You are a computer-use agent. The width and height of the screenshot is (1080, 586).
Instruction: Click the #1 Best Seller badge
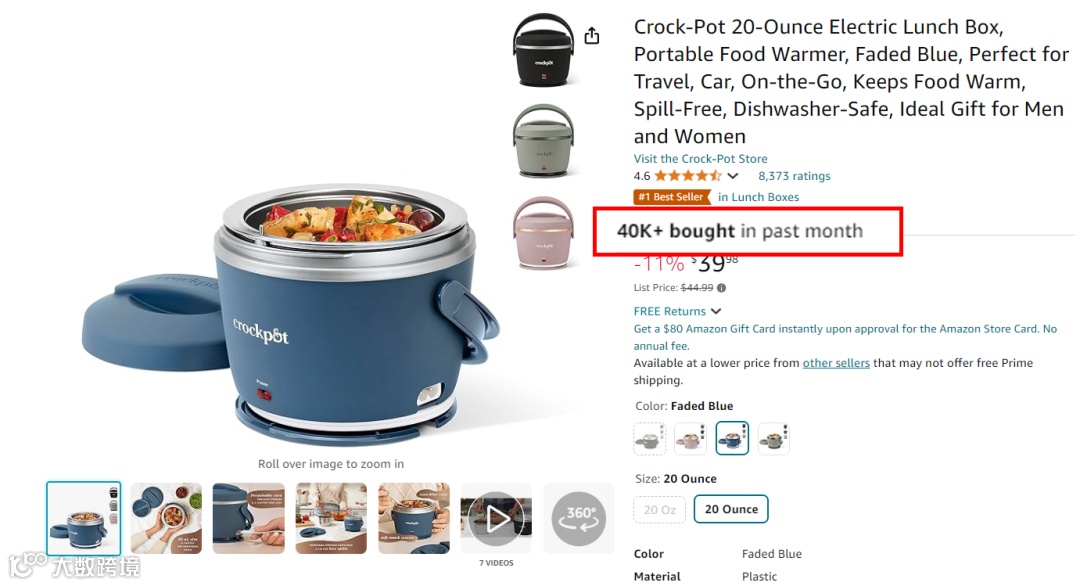pyautogui.click(x=672, y=197)
